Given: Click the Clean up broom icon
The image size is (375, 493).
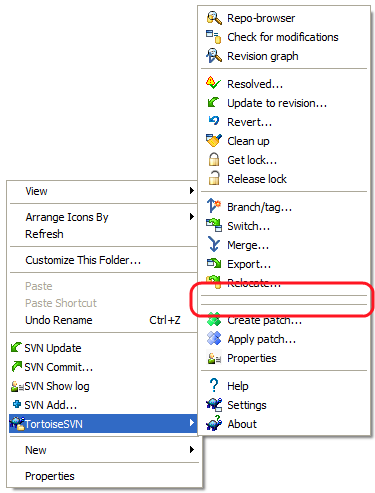Looking at the screenshot, I should click(x=214, y=140).
